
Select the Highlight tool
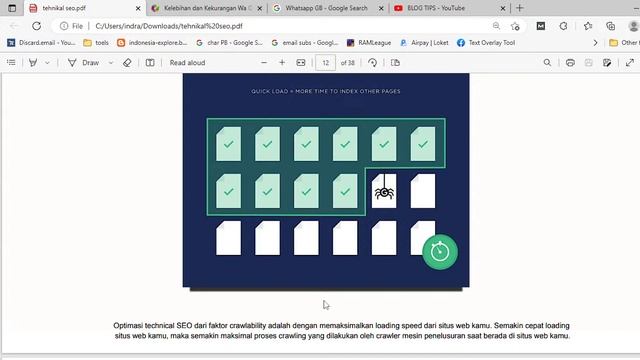click(x=33, y=62)
